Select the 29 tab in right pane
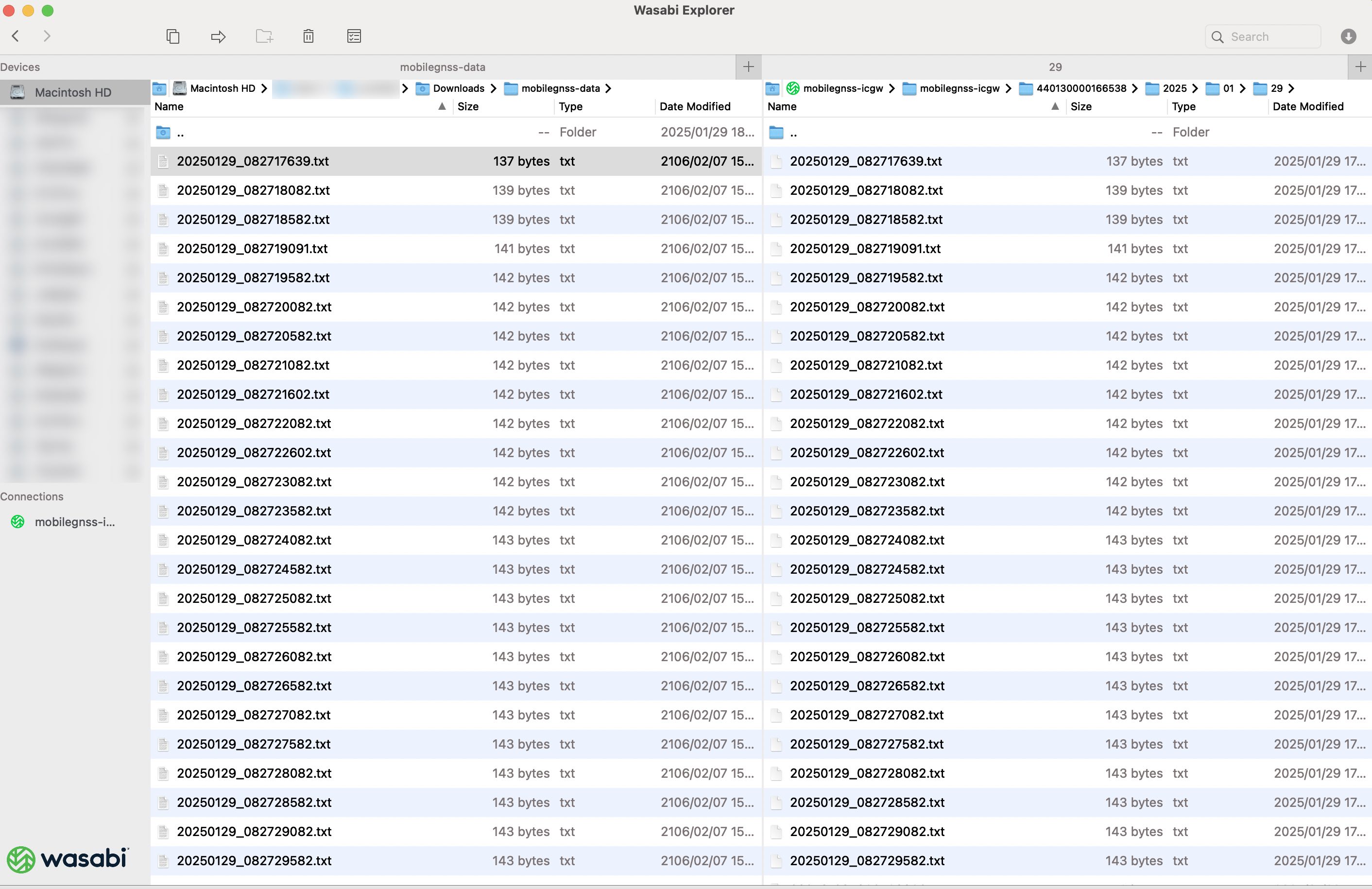 (x=1055, y=67)
